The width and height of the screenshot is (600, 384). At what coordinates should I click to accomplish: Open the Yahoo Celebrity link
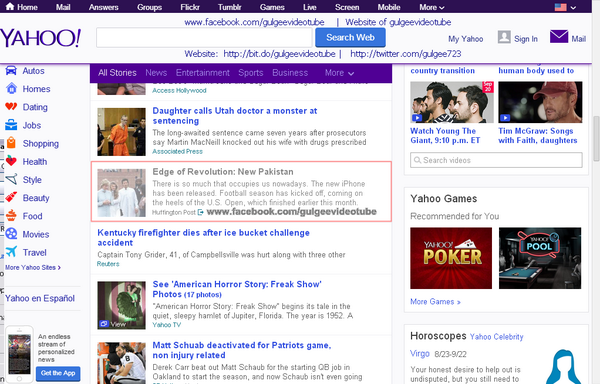[x=496, y=337]
